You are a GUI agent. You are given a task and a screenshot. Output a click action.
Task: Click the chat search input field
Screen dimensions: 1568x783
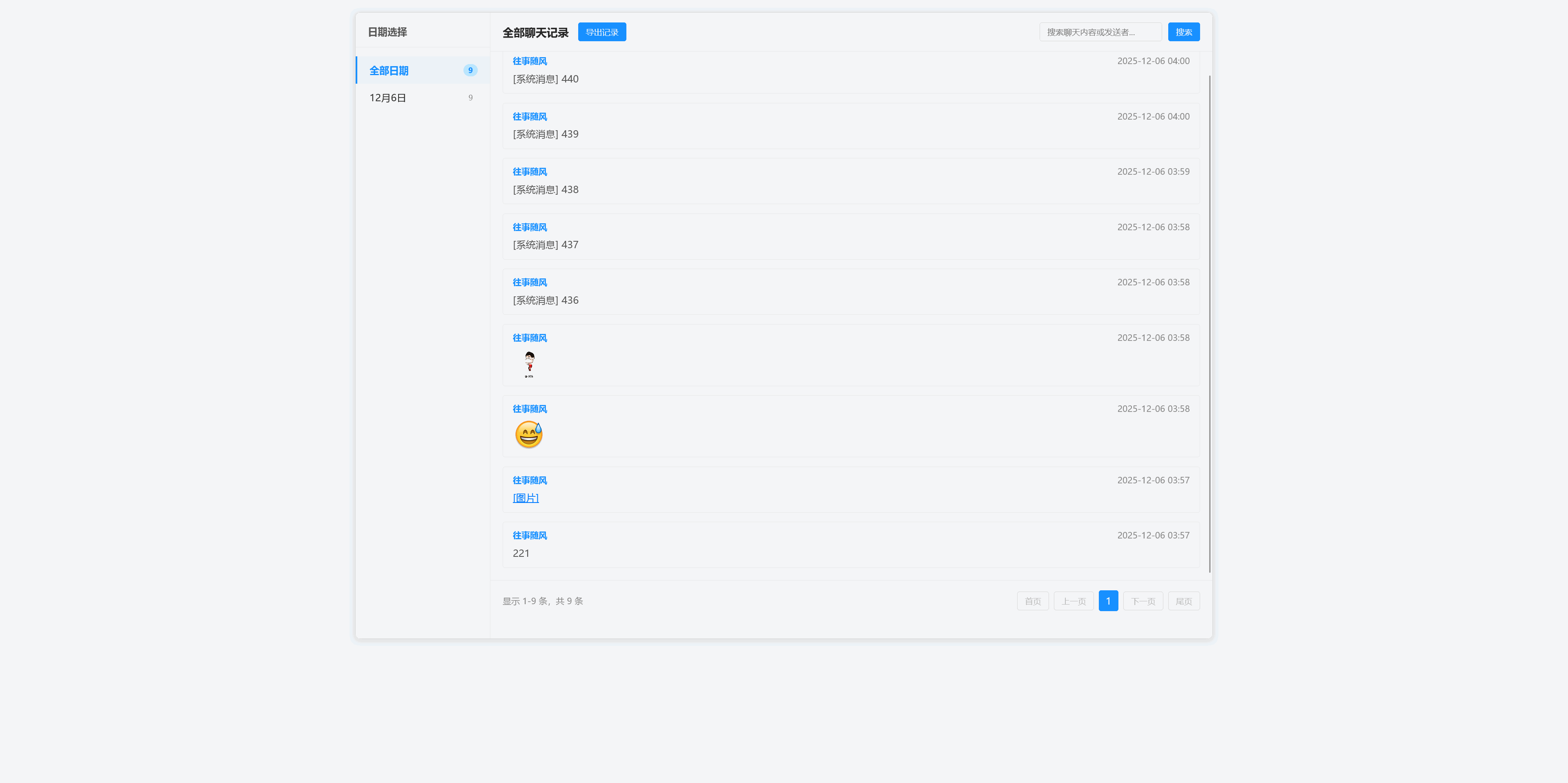point(1100,31)
